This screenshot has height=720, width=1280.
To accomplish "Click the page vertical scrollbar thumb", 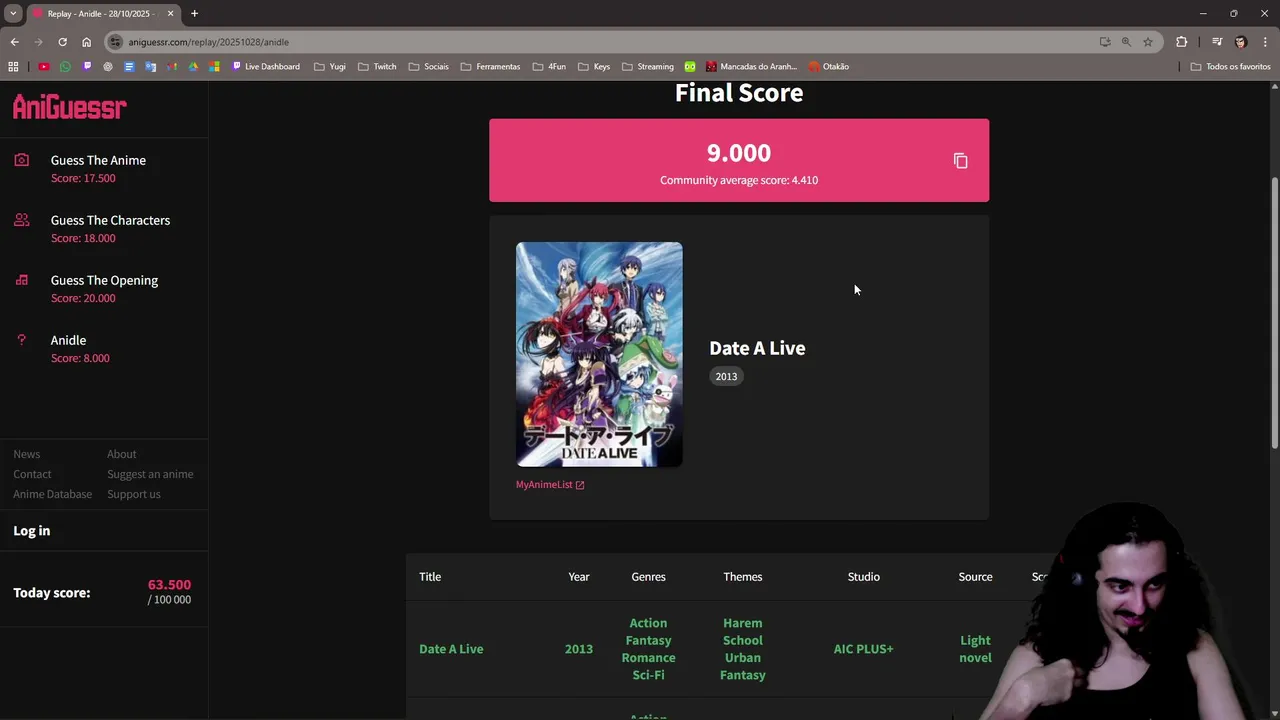I will click(1274, 313).
